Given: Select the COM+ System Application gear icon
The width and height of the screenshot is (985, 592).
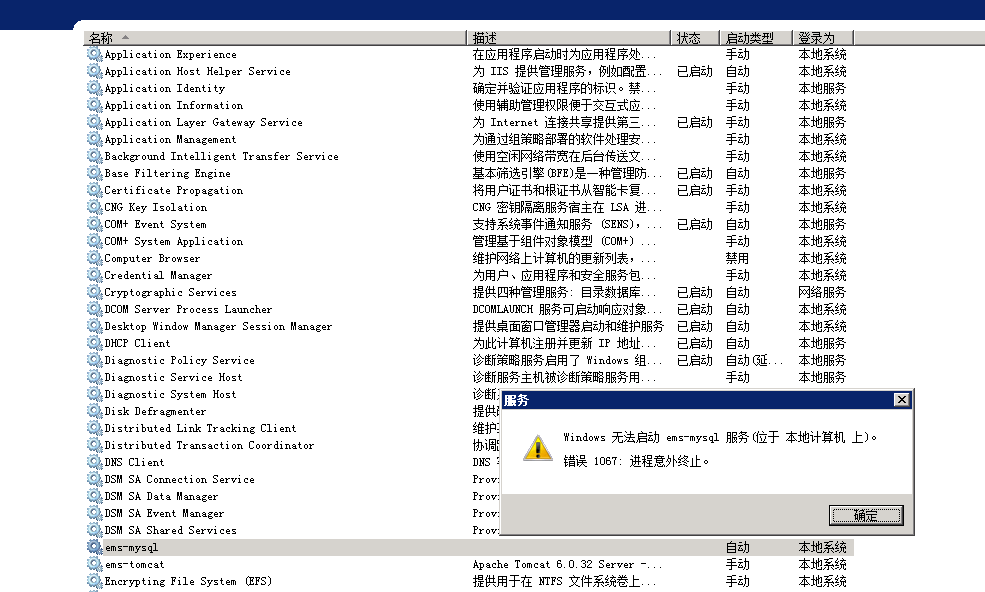Looking at the screenshot, I should [94, 241].
